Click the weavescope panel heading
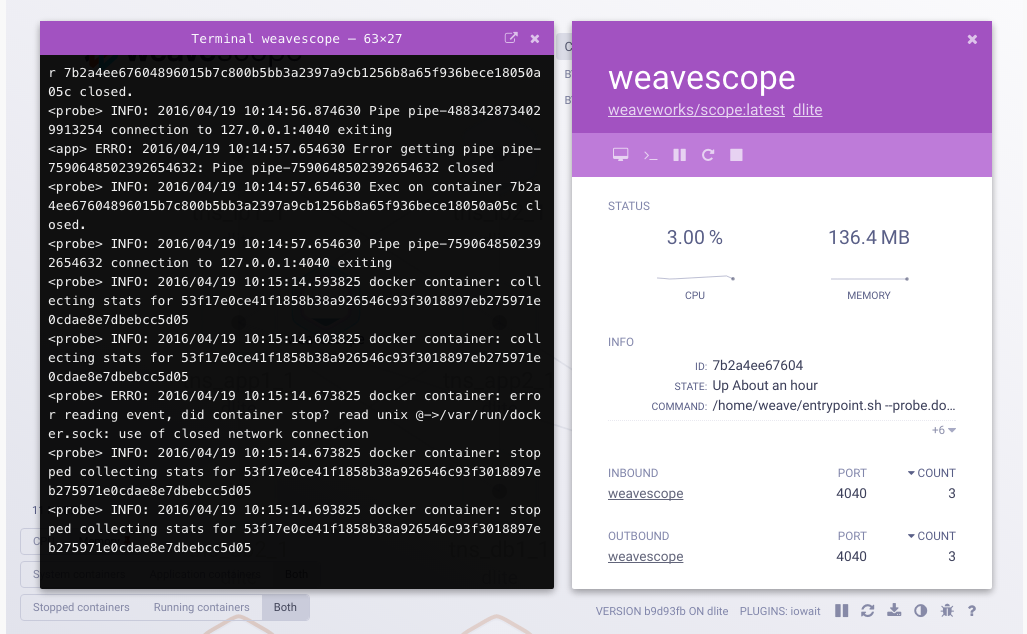Image resolution: width=1027 pixels, height=634 pixels. pyautogui.click(x=701, y=78)
